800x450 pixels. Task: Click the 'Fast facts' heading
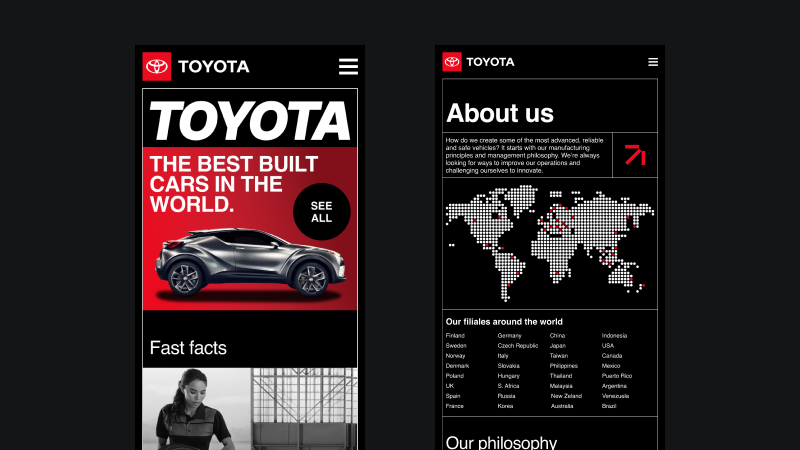tap(188, 348)
